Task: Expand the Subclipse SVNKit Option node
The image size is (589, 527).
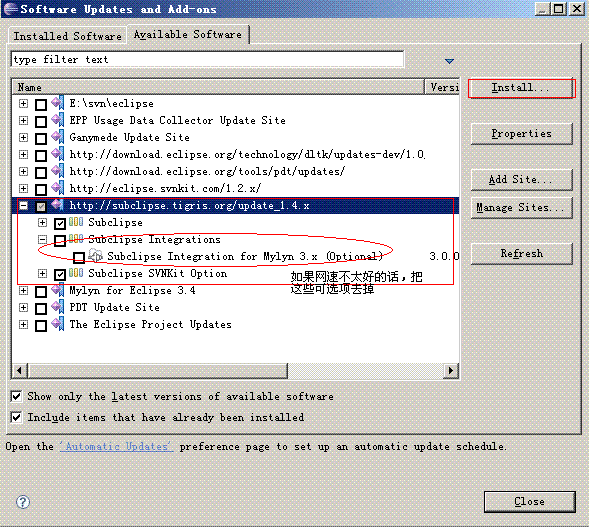Action: coord(42,273)
